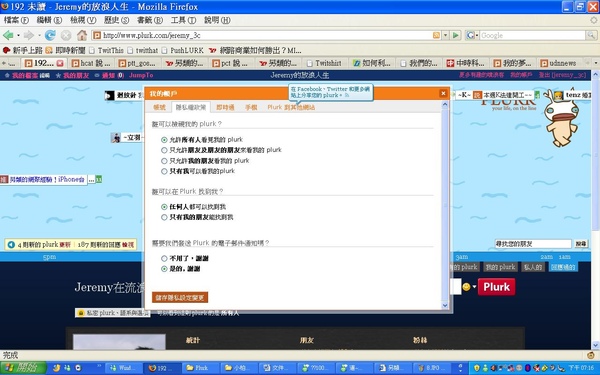Select 只允許朋友及朋友的朋友 option
Screen dimensions: 600x375
click(x=164, y=150)
